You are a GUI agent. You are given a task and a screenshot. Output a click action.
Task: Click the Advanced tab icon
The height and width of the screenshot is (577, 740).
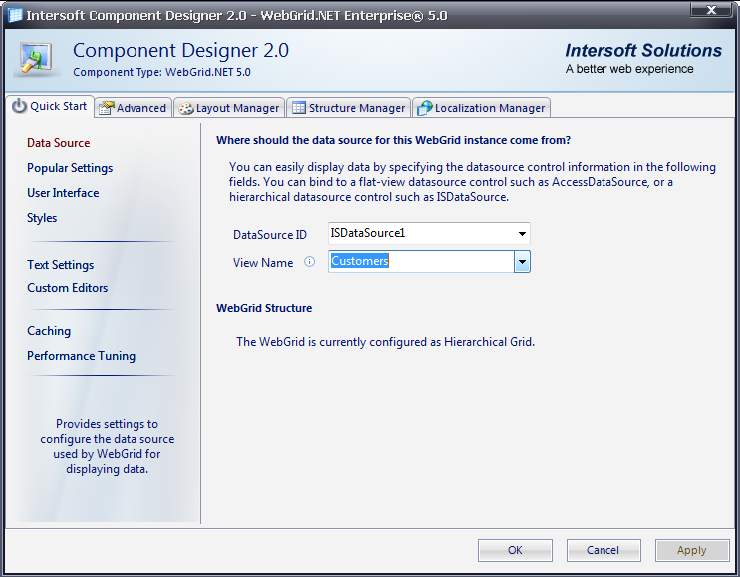pos(107,108)
